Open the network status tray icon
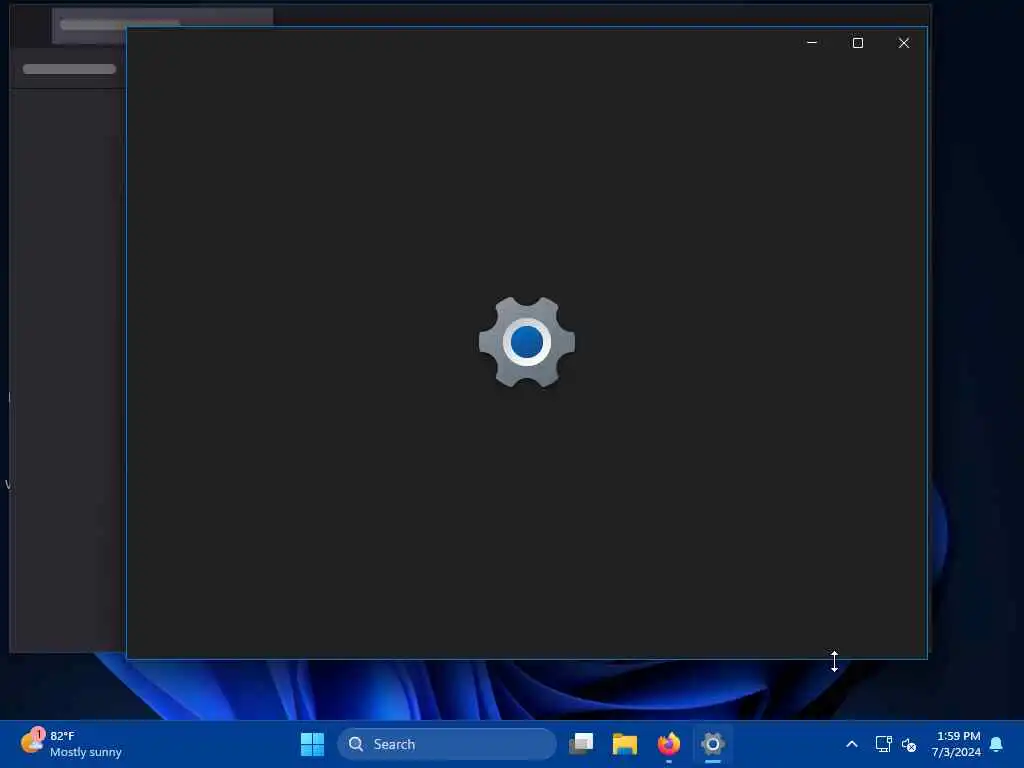1024x768 pixels. coord(883,744)
